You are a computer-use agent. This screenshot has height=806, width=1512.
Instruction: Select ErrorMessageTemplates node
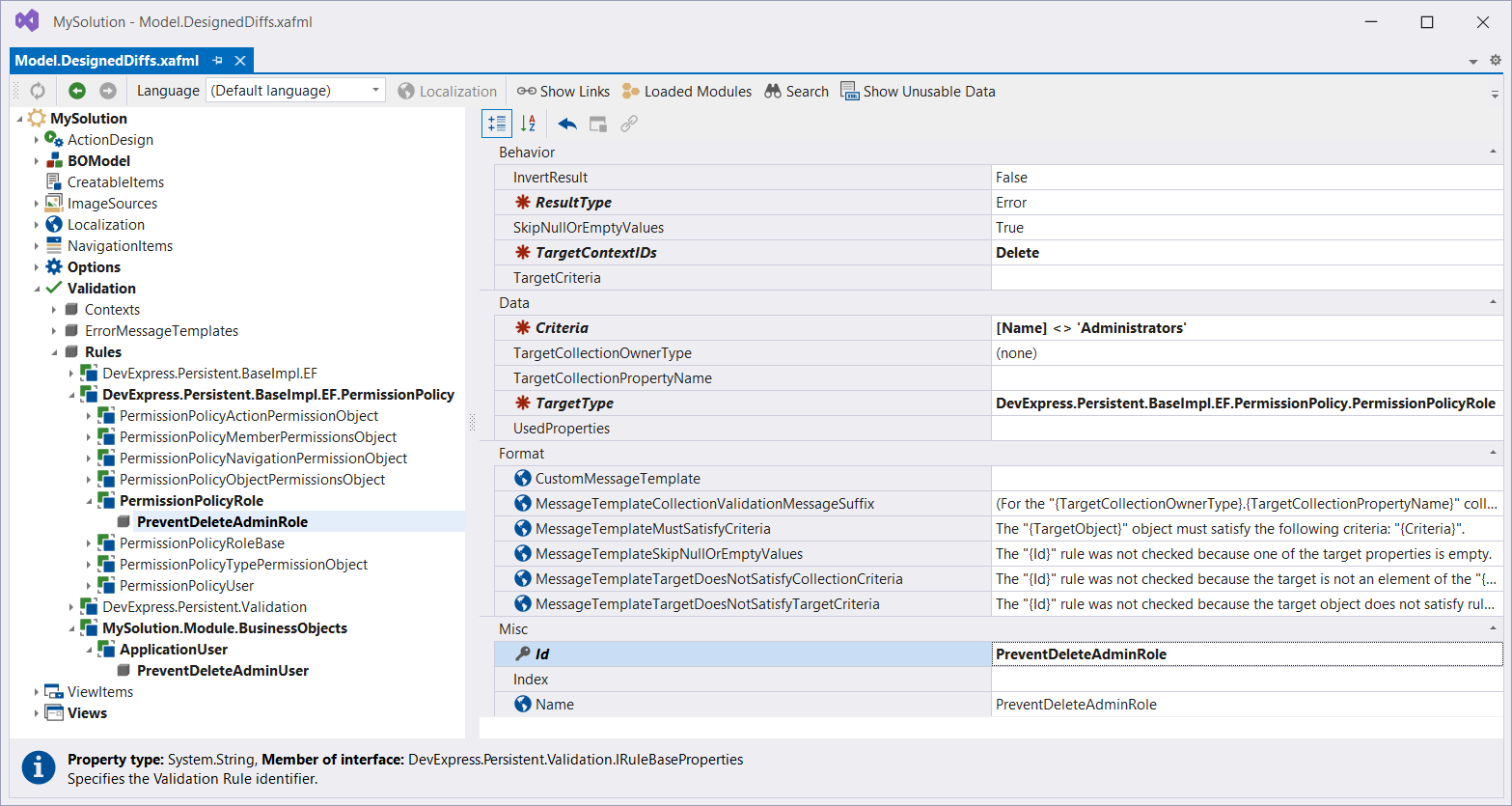click(x=161, y=331)
